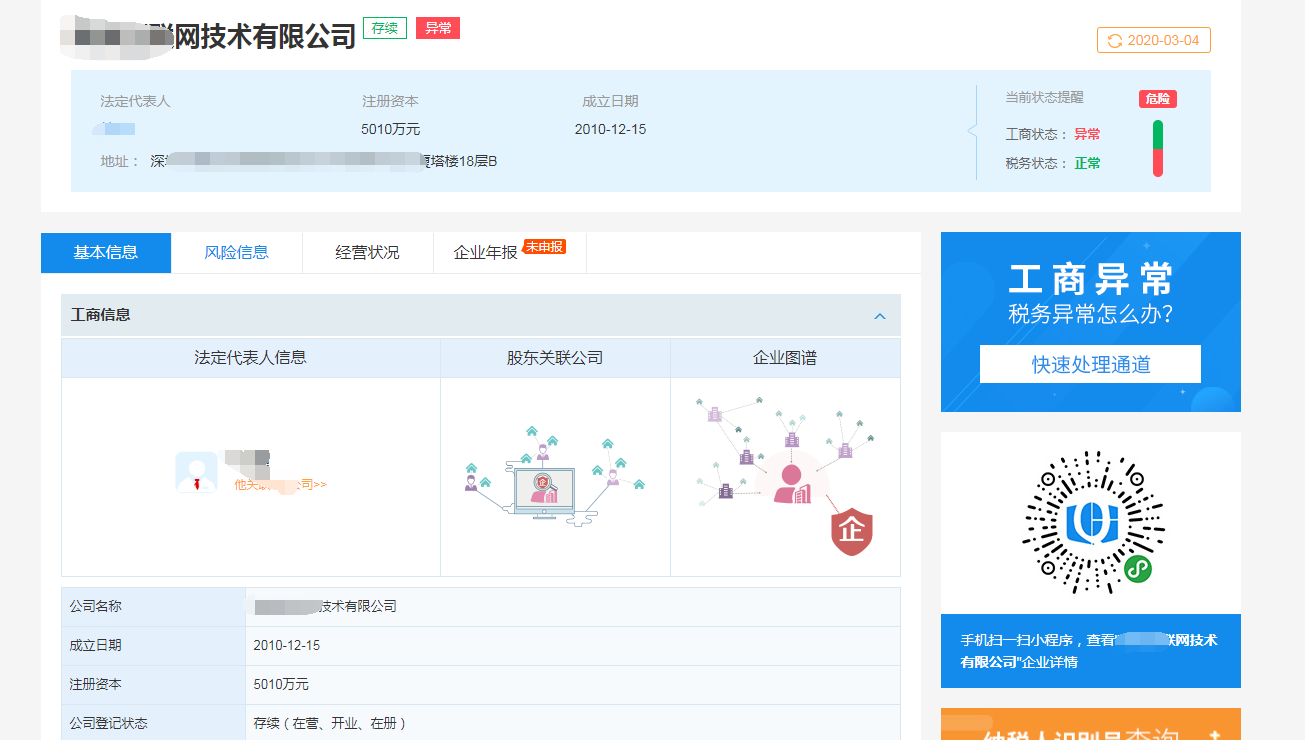Click the 快速处理通道 button
This screenshot has height=740, width=1305.
point(1090,364)
